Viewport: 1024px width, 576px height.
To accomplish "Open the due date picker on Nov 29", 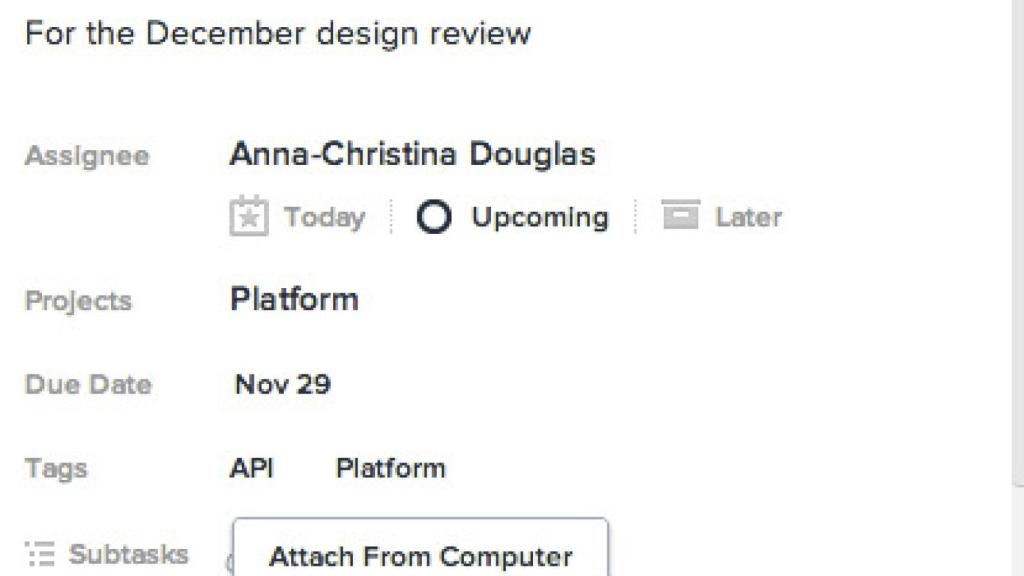I will pos(282,384).
